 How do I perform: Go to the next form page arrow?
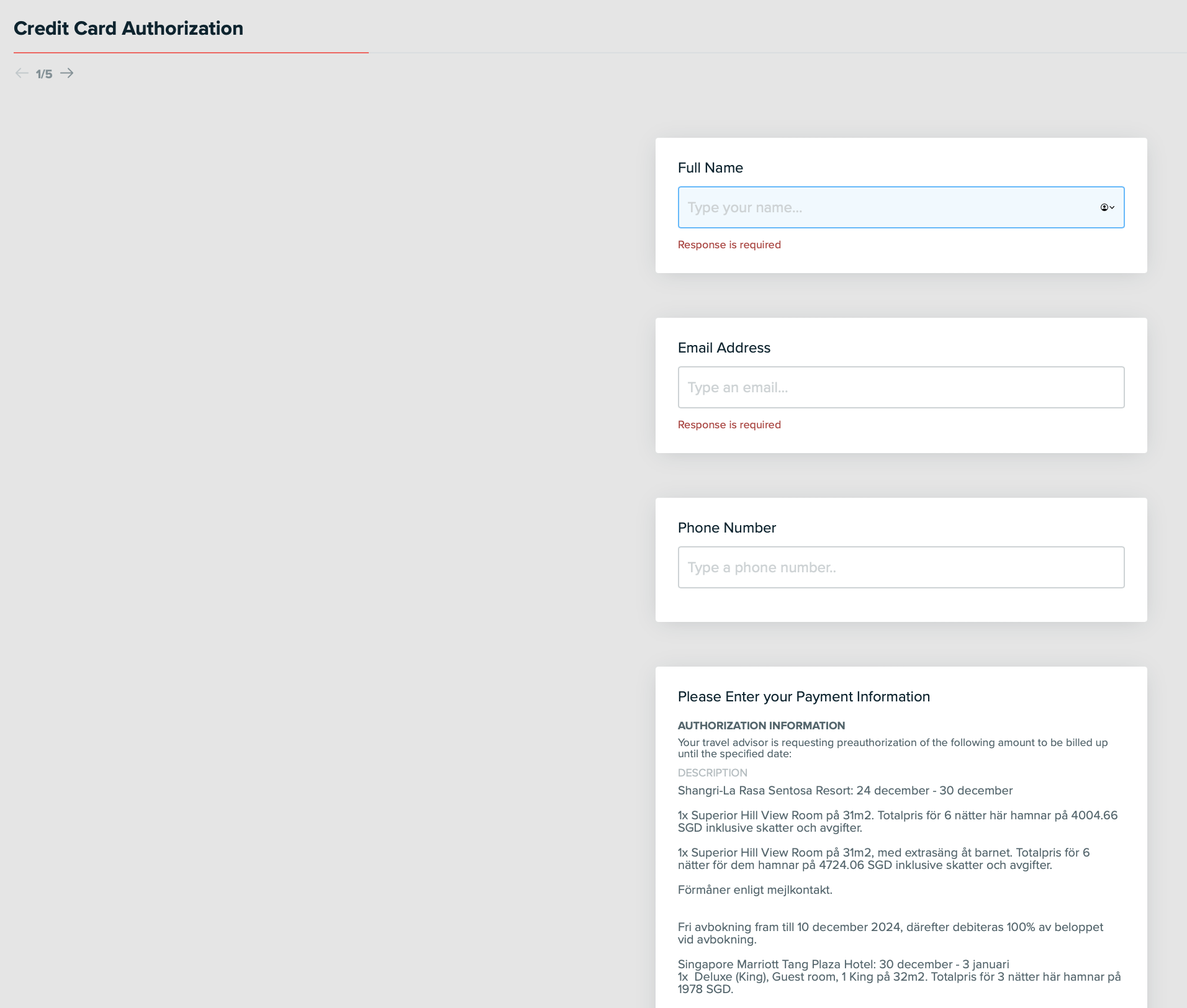pyautogui.click(x=67, y=73)
